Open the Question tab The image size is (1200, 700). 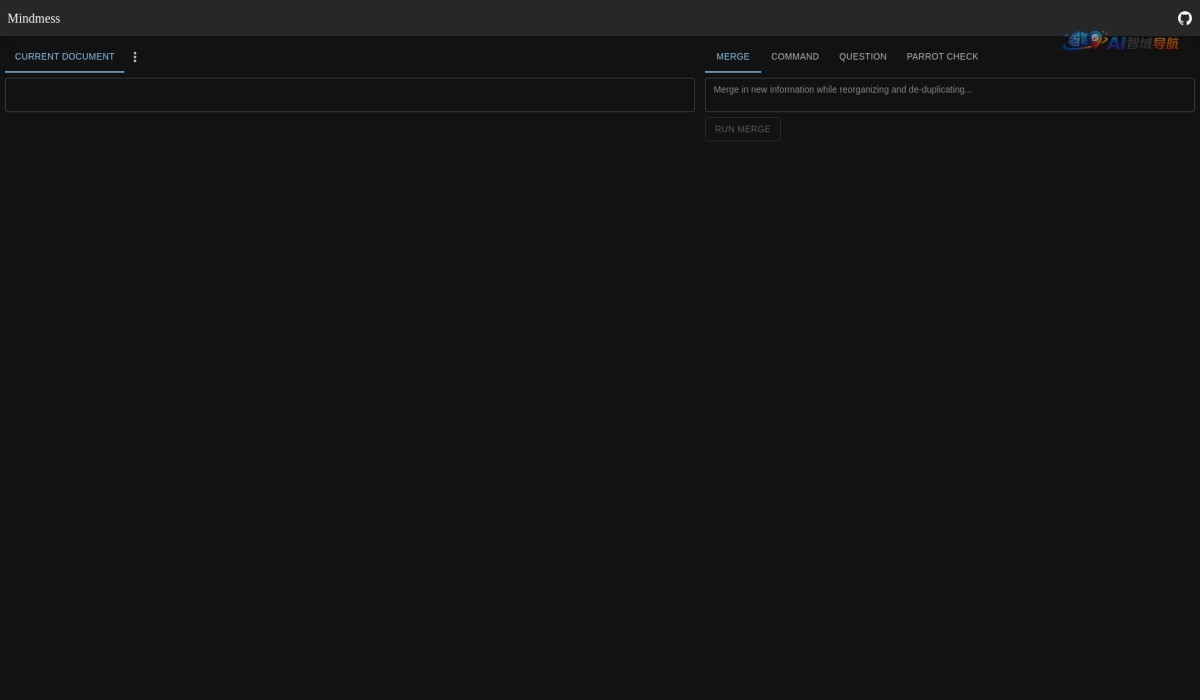[x=862, y=57]
